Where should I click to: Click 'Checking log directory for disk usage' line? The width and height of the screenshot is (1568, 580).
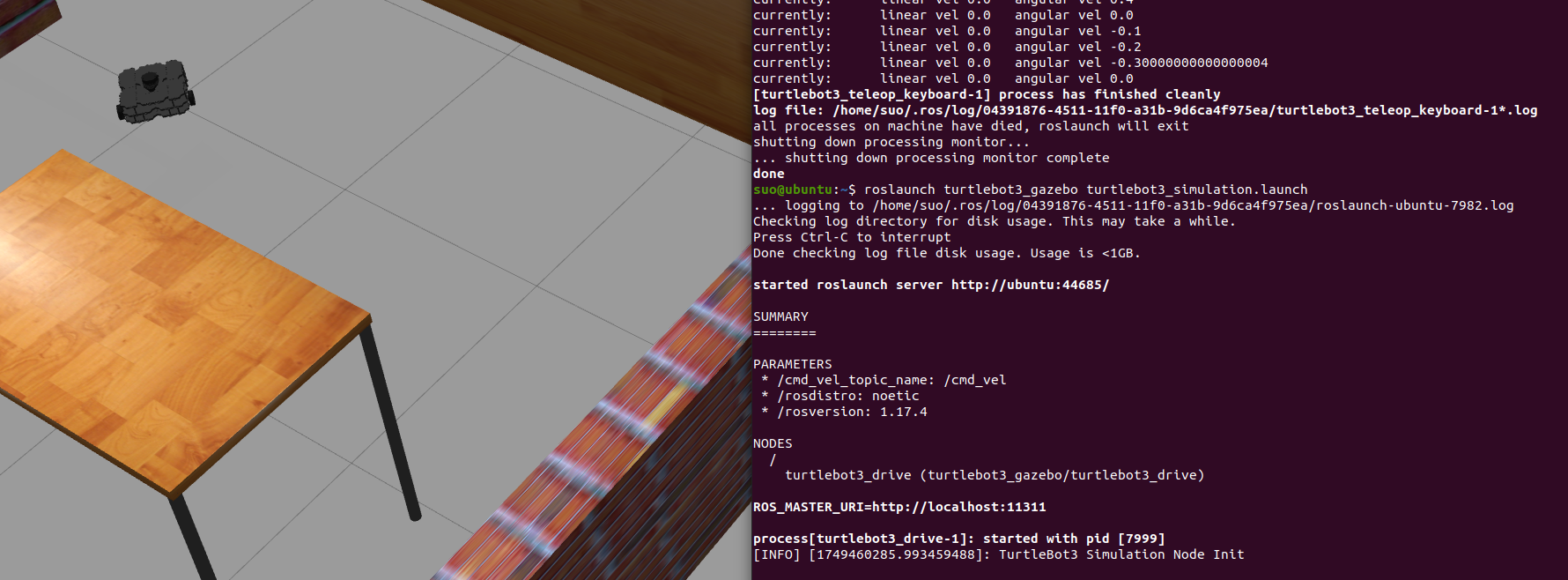[x=995, y=221]
